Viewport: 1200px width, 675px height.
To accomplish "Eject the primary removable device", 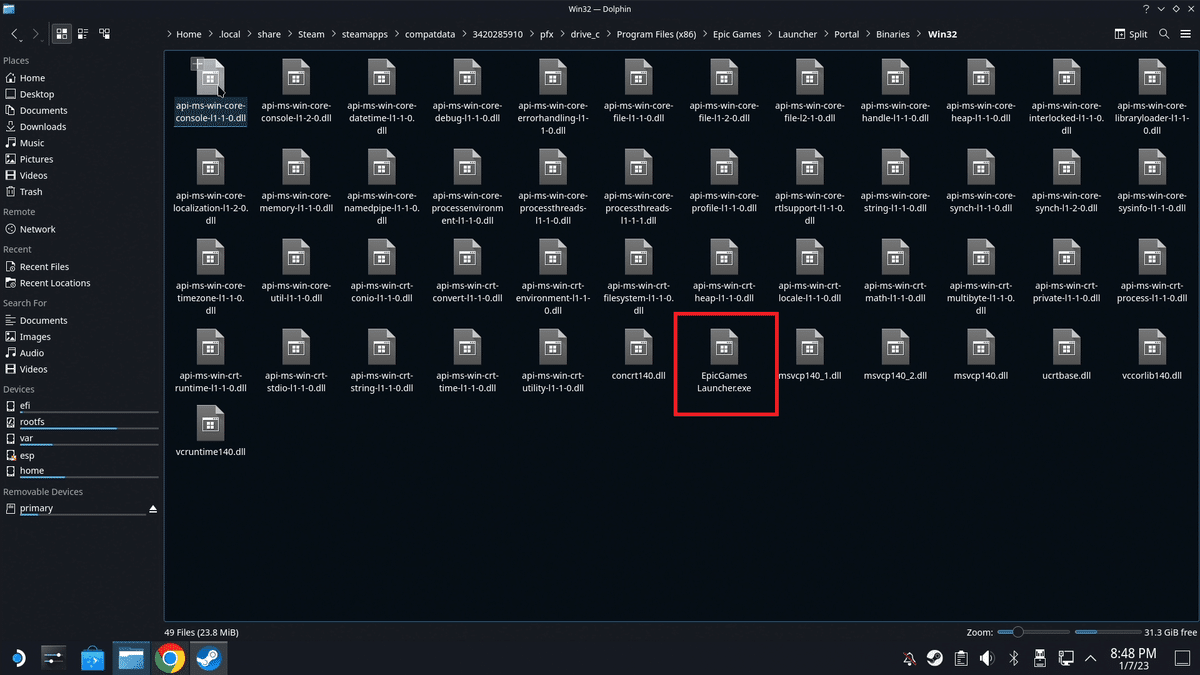I will tap(153, 509).
